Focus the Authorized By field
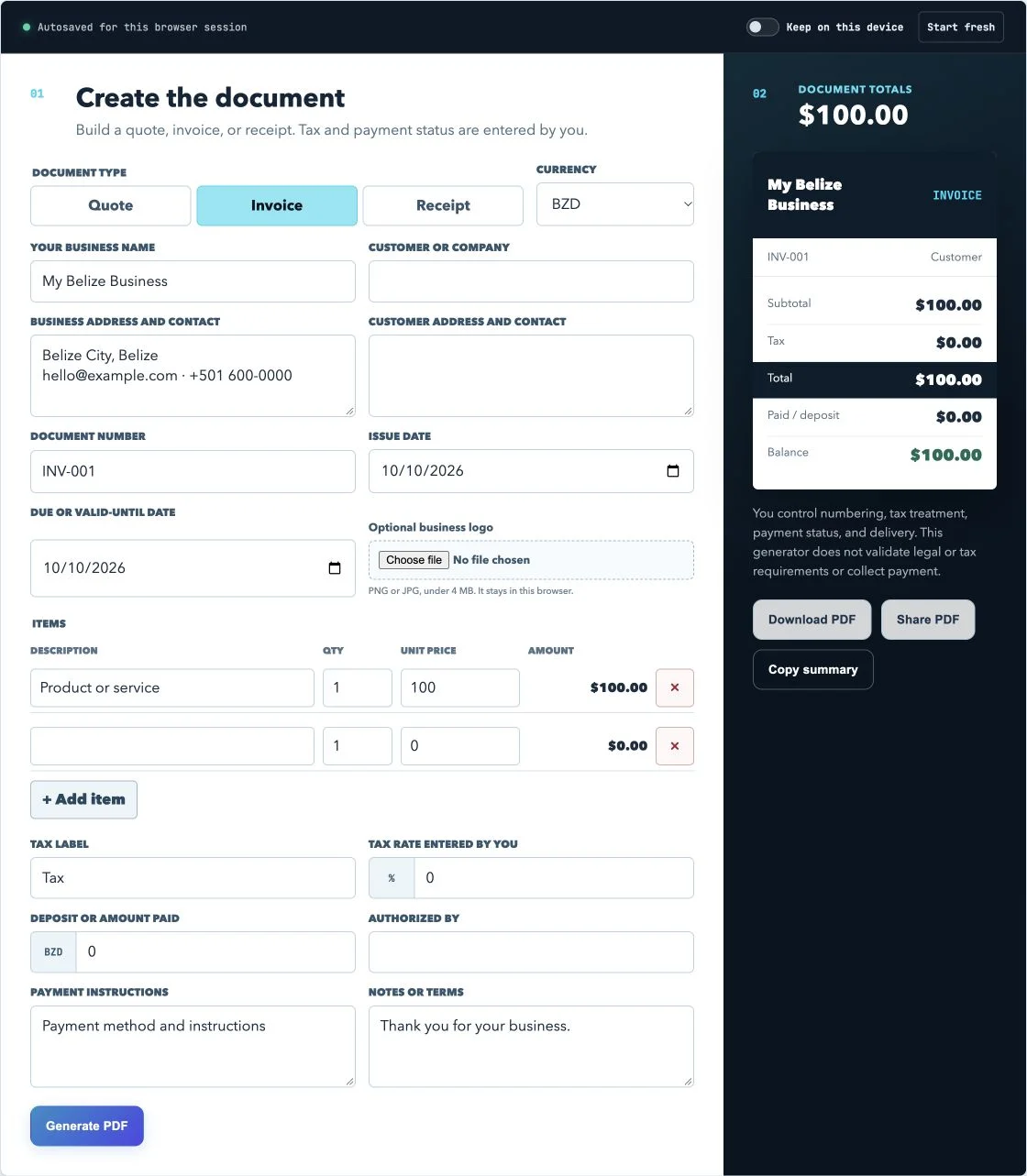 tap(531, 952)
